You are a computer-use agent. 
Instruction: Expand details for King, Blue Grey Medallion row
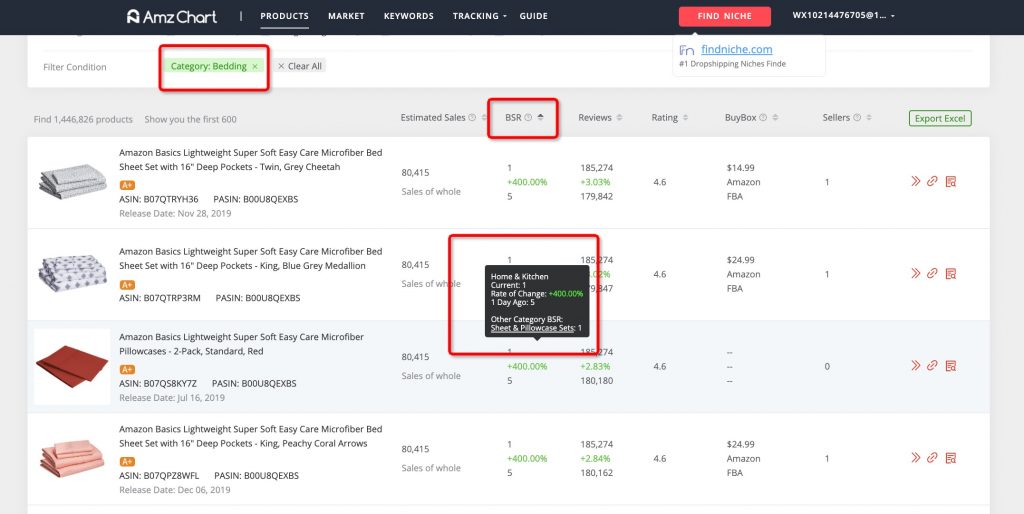916,274
